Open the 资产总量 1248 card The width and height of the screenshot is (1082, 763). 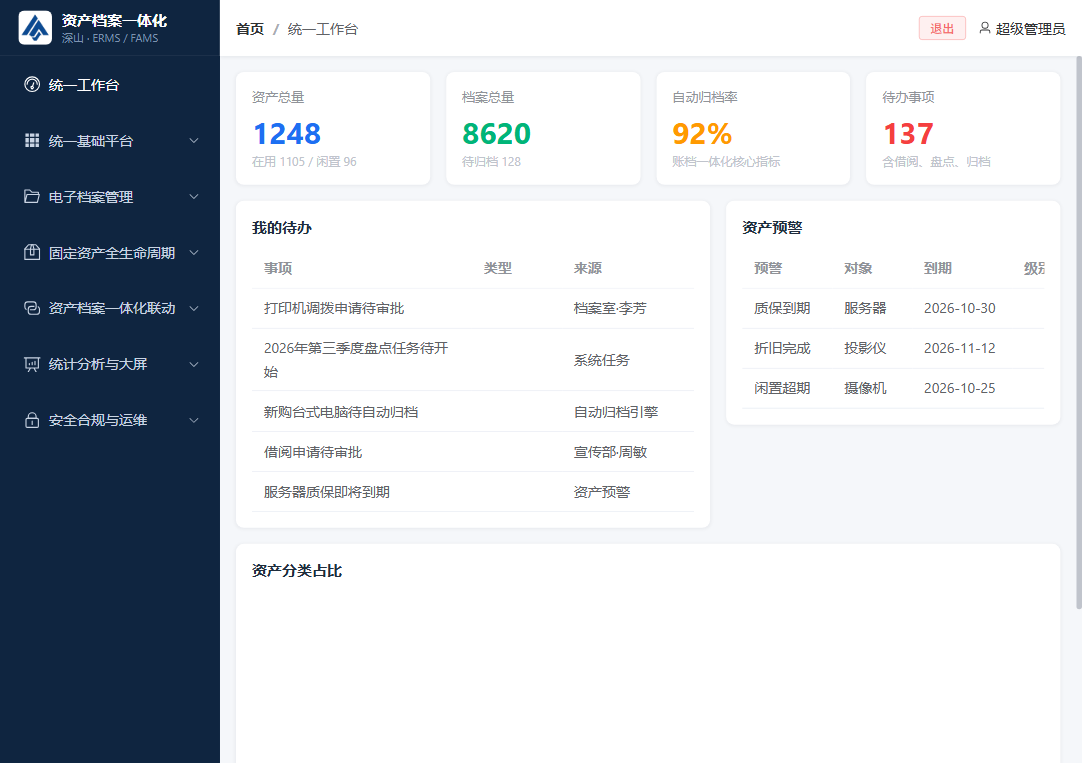tap(333, 128)
